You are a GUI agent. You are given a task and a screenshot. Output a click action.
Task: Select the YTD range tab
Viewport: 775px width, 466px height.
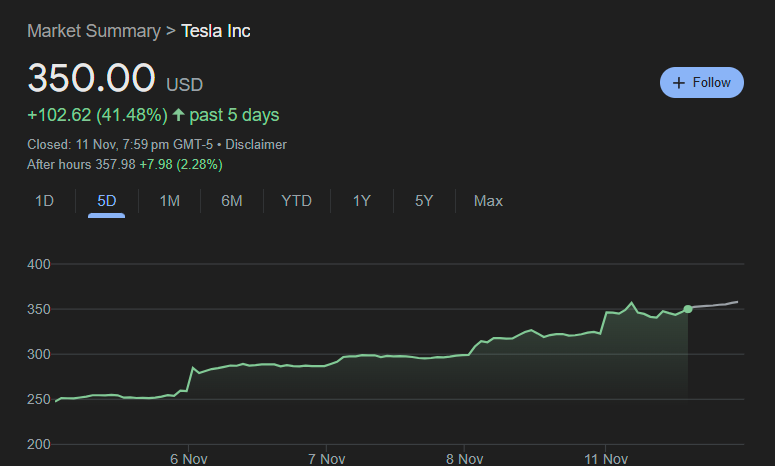(x=296, y=201)
